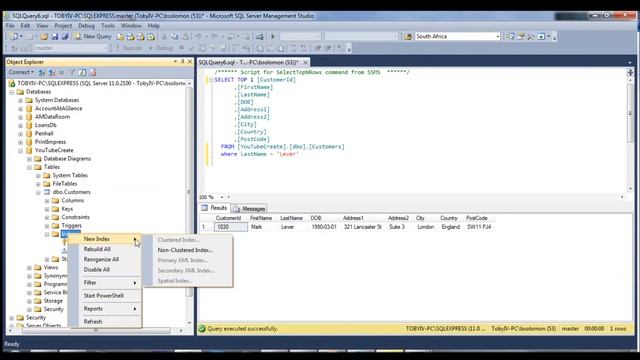Select Start PowerShell from context menu
Screen dimensions: 640x360
tap(106, 296)
